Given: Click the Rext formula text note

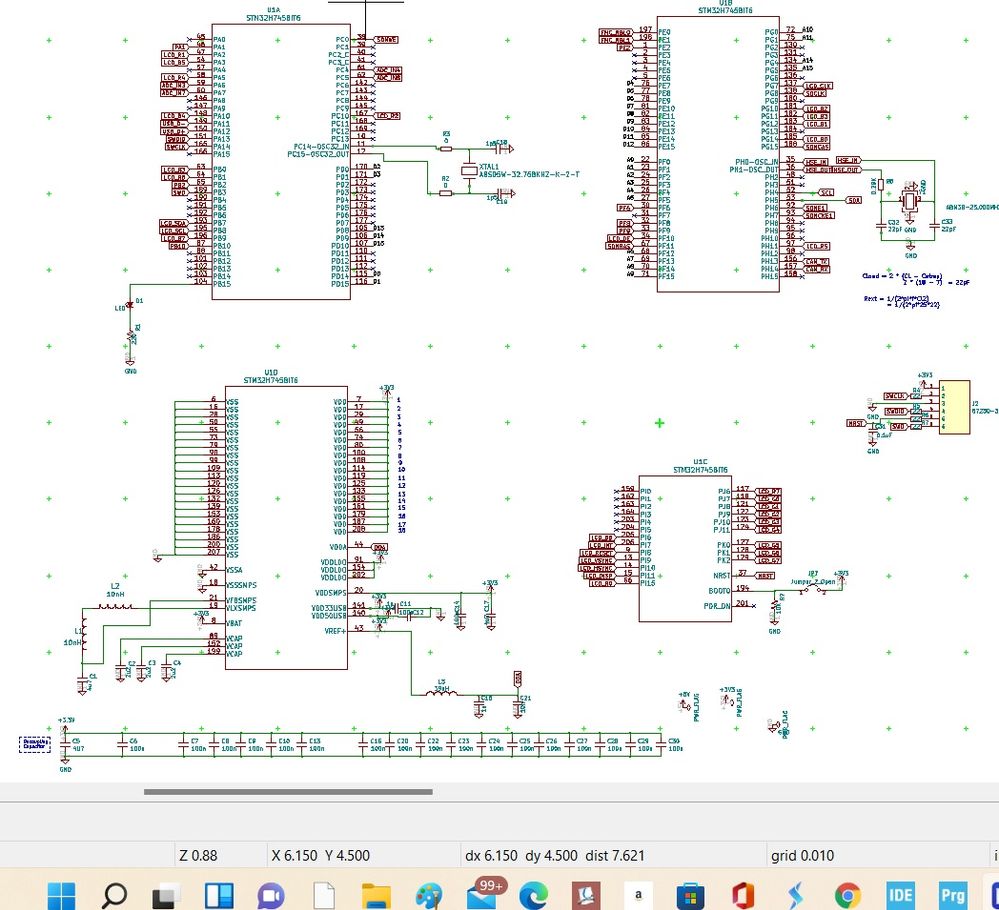Looking at the screenshot, I should click(x=902, y=301).
